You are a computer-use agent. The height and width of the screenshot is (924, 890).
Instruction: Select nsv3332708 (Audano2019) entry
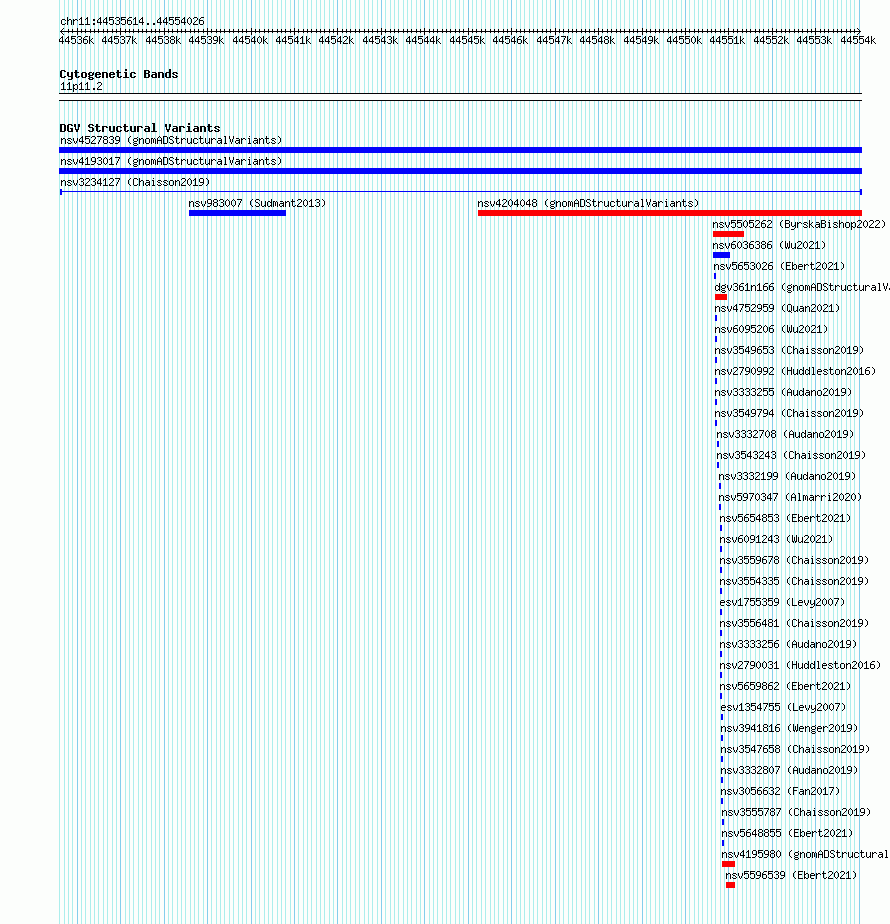(x=785, y=434)
